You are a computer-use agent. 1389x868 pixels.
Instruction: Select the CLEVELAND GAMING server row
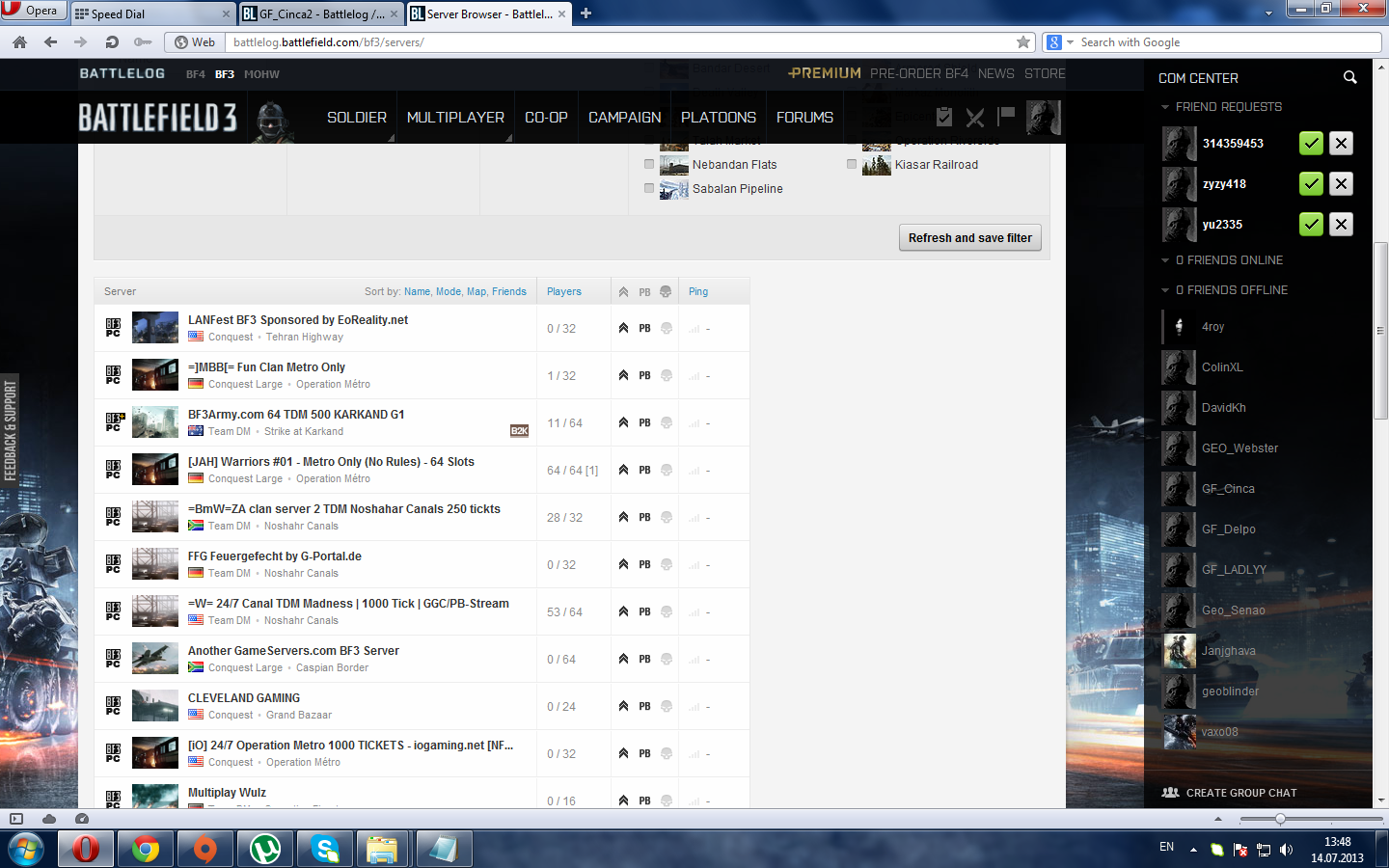click(422, 706)
